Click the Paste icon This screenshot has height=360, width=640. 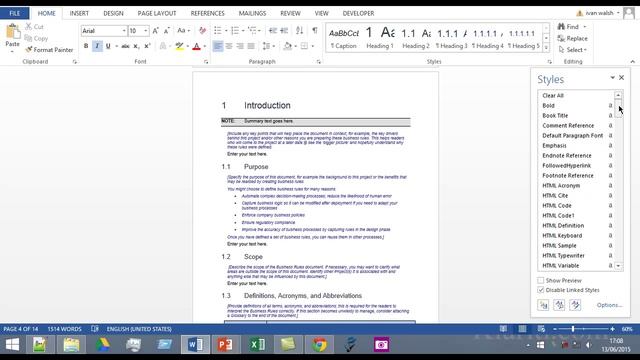[x=13, y=31]
